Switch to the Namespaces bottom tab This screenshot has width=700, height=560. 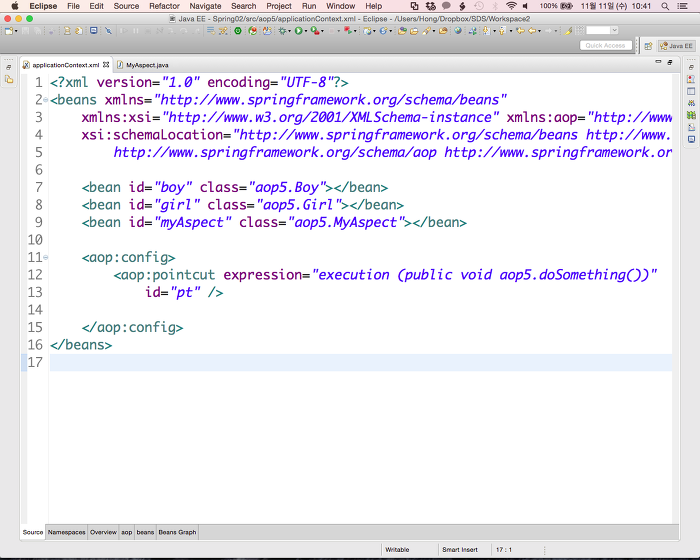click(67, 532)
